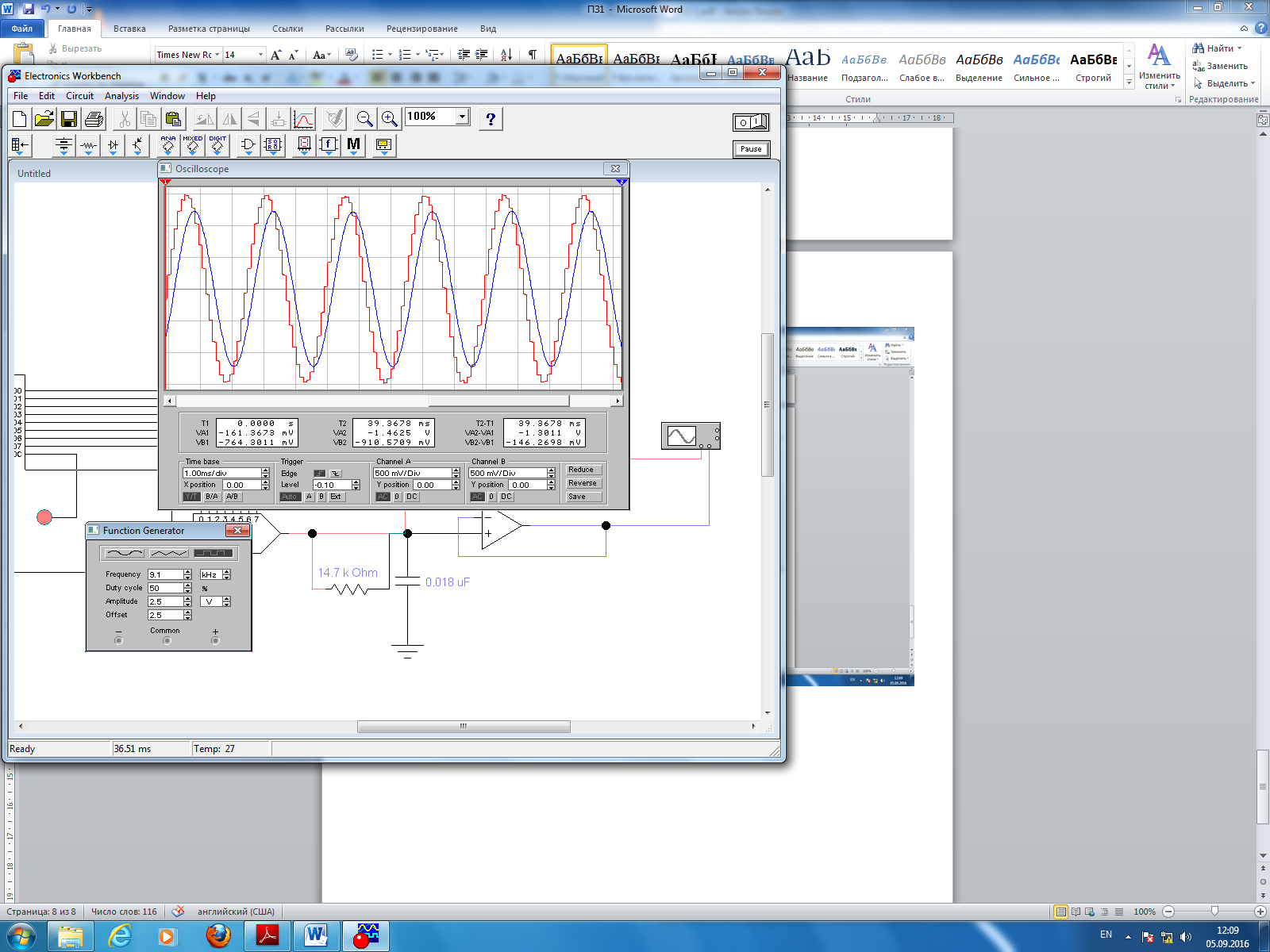Click the New circuit file icon

coord(20,119)
